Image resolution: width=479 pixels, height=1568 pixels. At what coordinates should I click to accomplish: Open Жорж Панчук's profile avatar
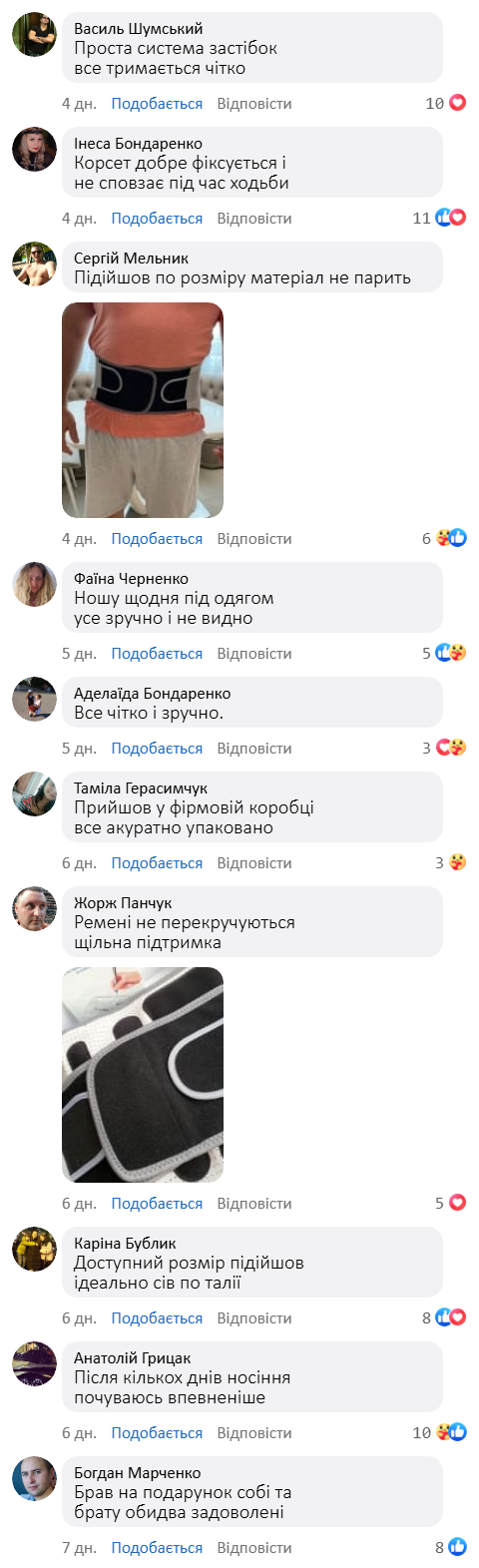coord(34,908)
